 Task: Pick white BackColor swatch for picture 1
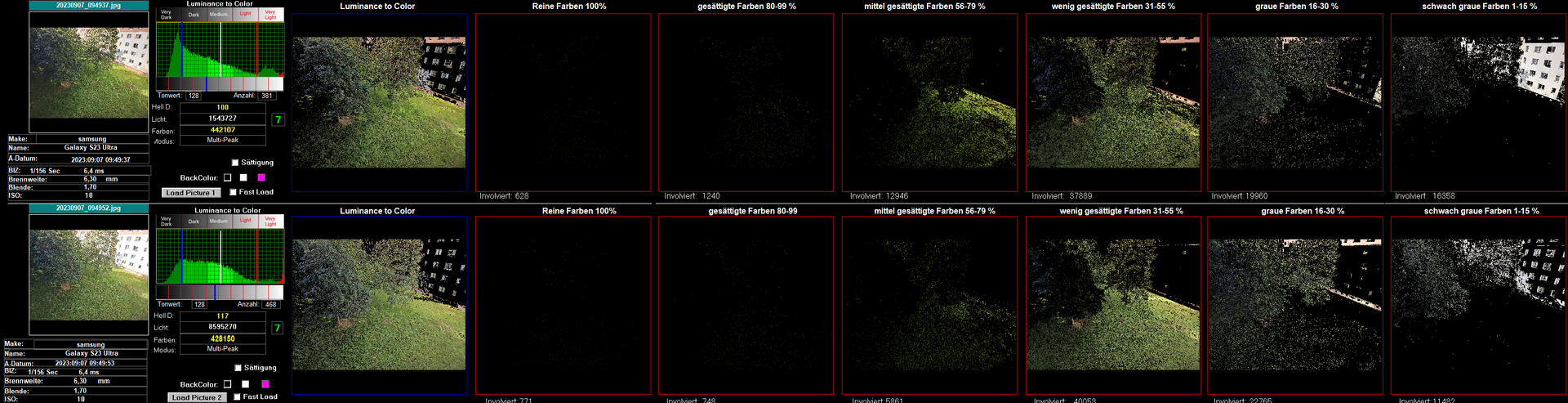(243, 177)
